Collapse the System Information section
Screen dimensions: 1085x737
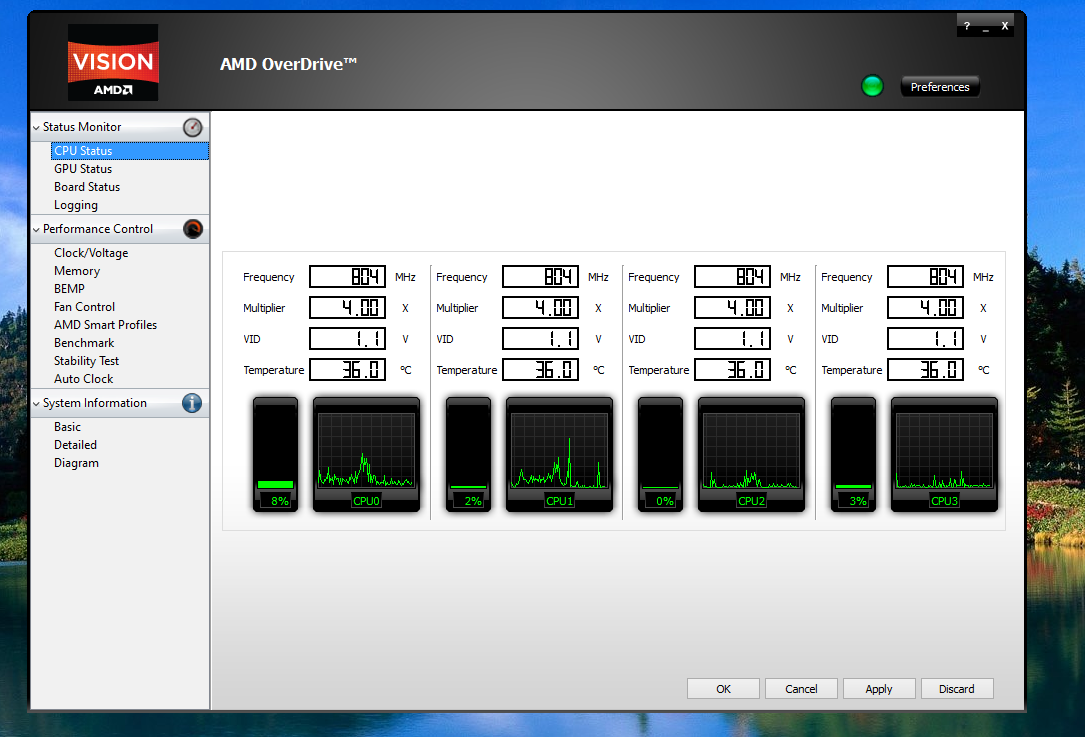(36, 404)
